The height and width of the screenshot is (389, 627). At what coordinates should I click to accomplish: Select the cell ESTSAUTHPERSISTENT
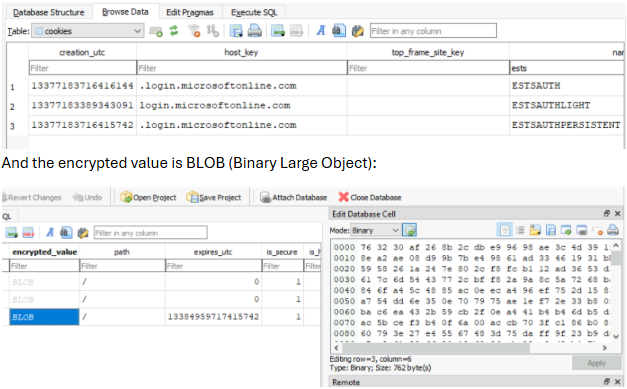point(566,125)
